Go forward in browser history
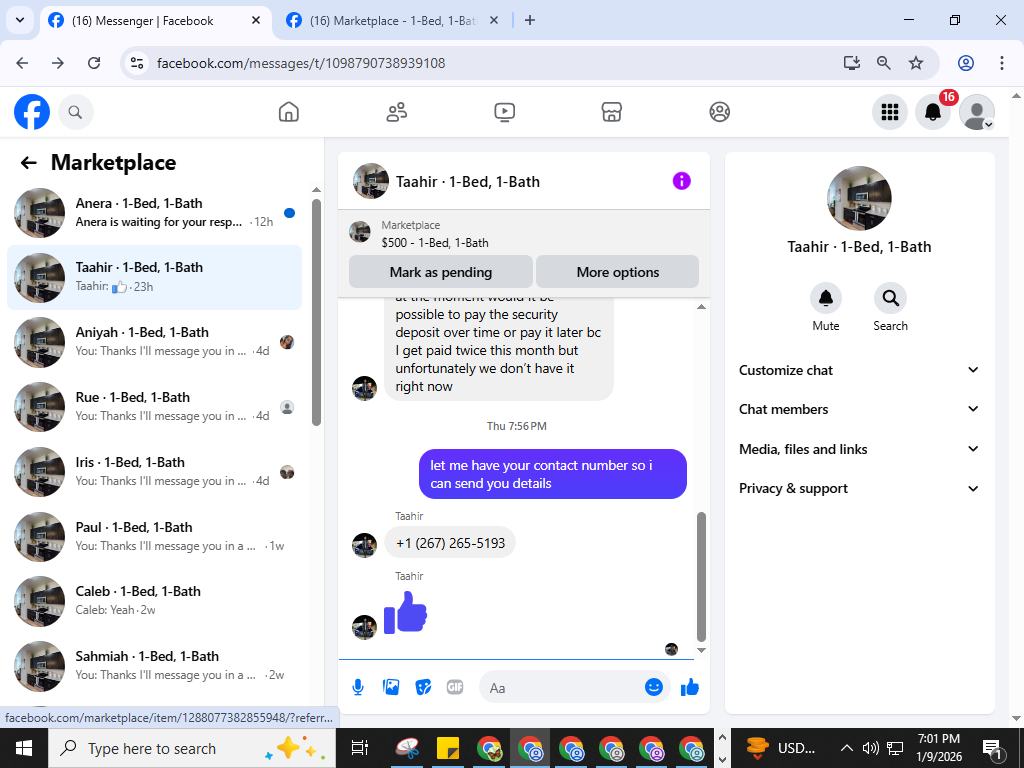This screenshot has height=768, width=1024. 58,63
